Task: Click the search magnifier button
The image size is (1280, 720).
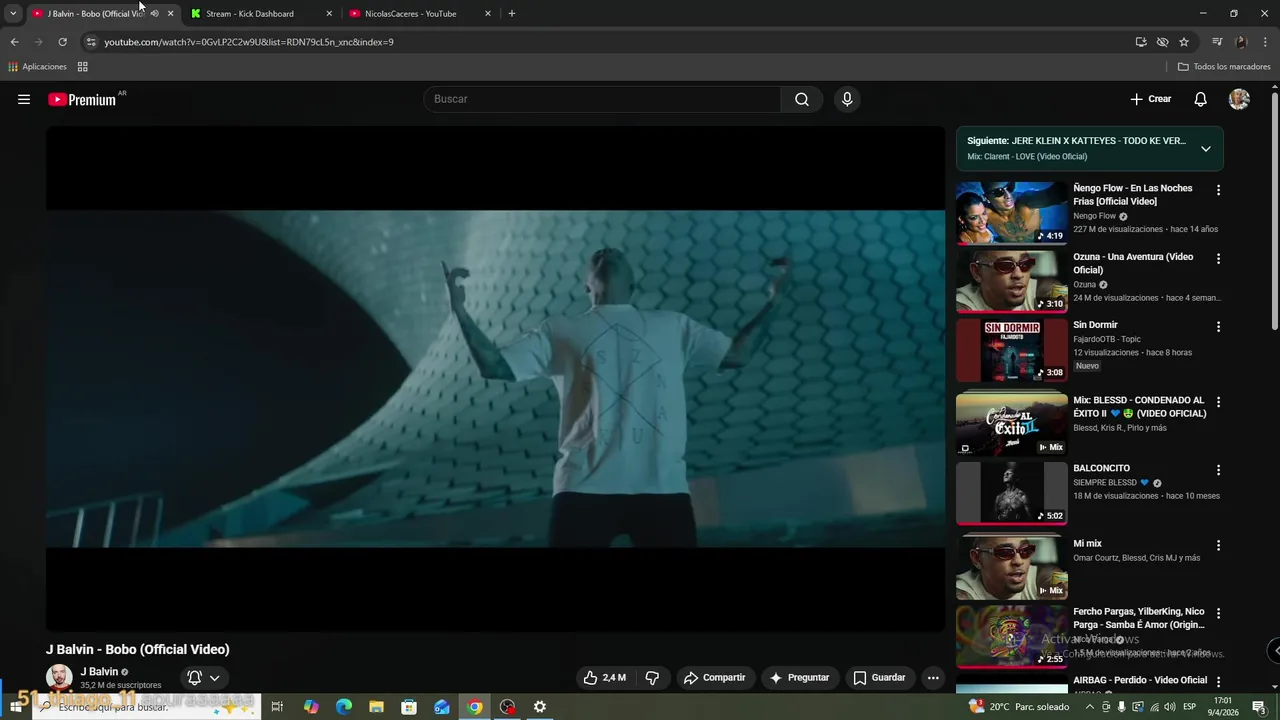Action: point(802,99)
